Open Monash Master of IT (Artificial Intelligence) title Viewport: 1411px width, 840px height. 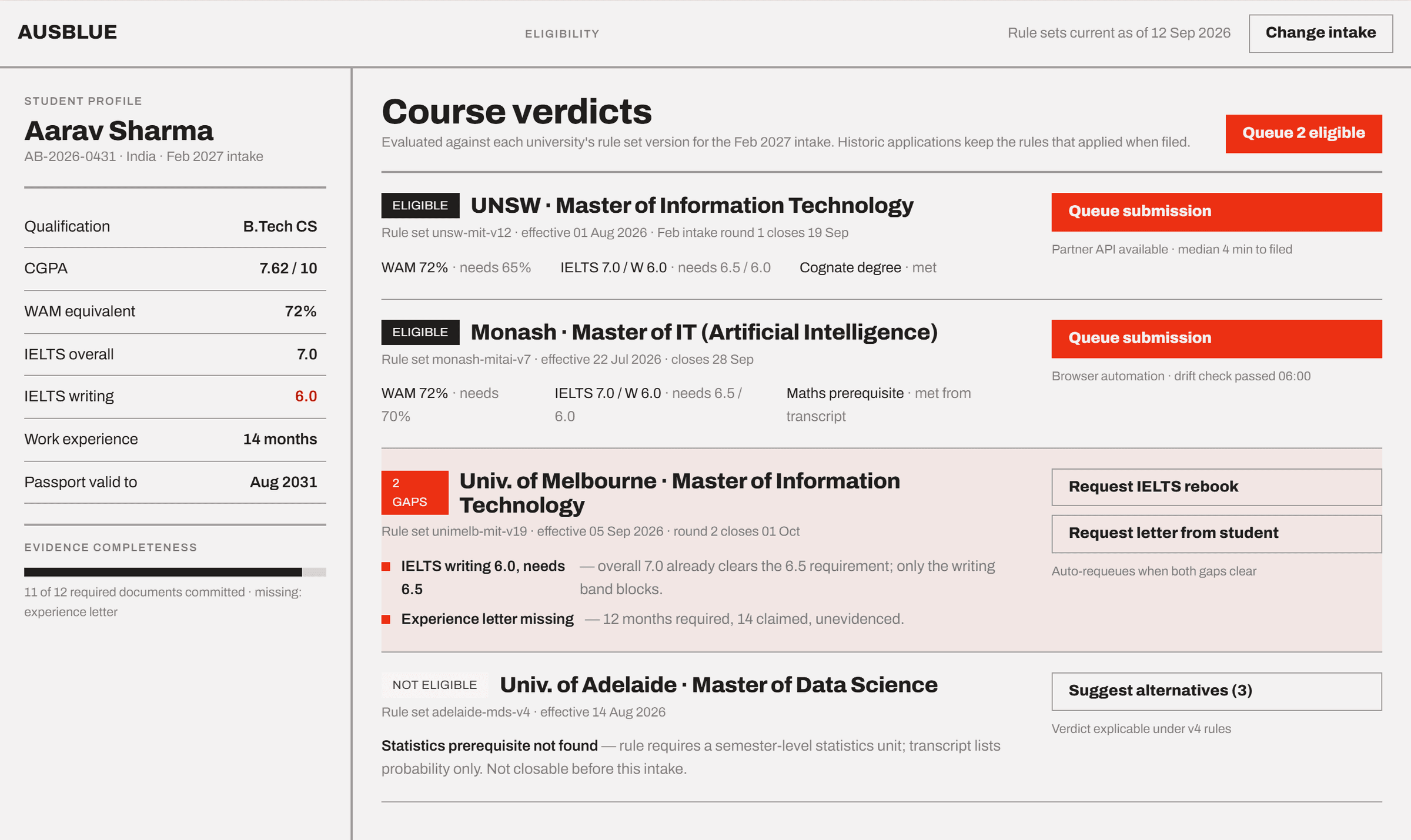pyautogui.click(x=704, y=333)
